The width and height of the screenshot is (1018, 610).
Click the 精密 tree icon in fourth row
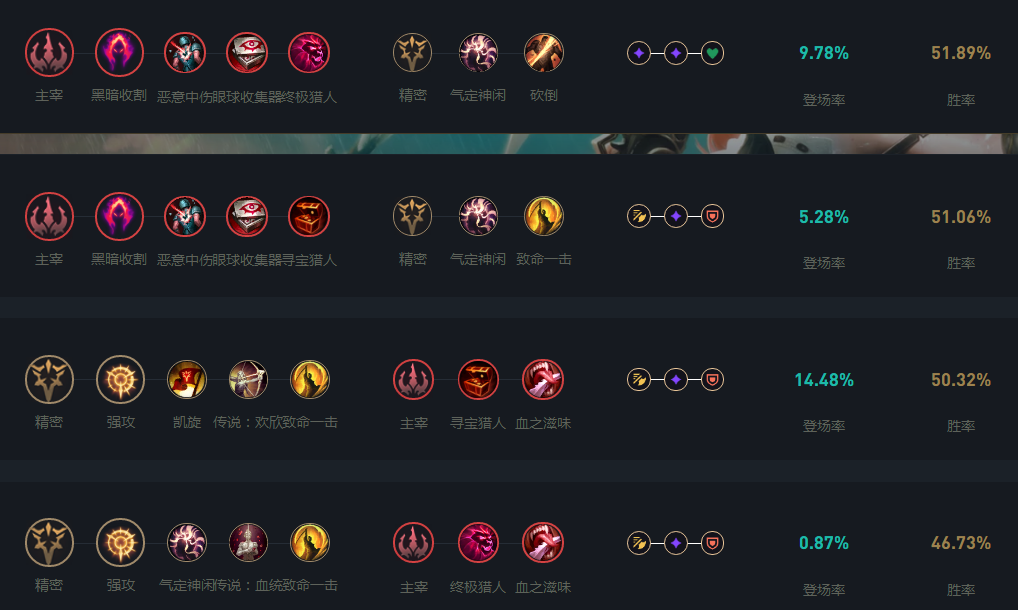click(x=49, y=543)
